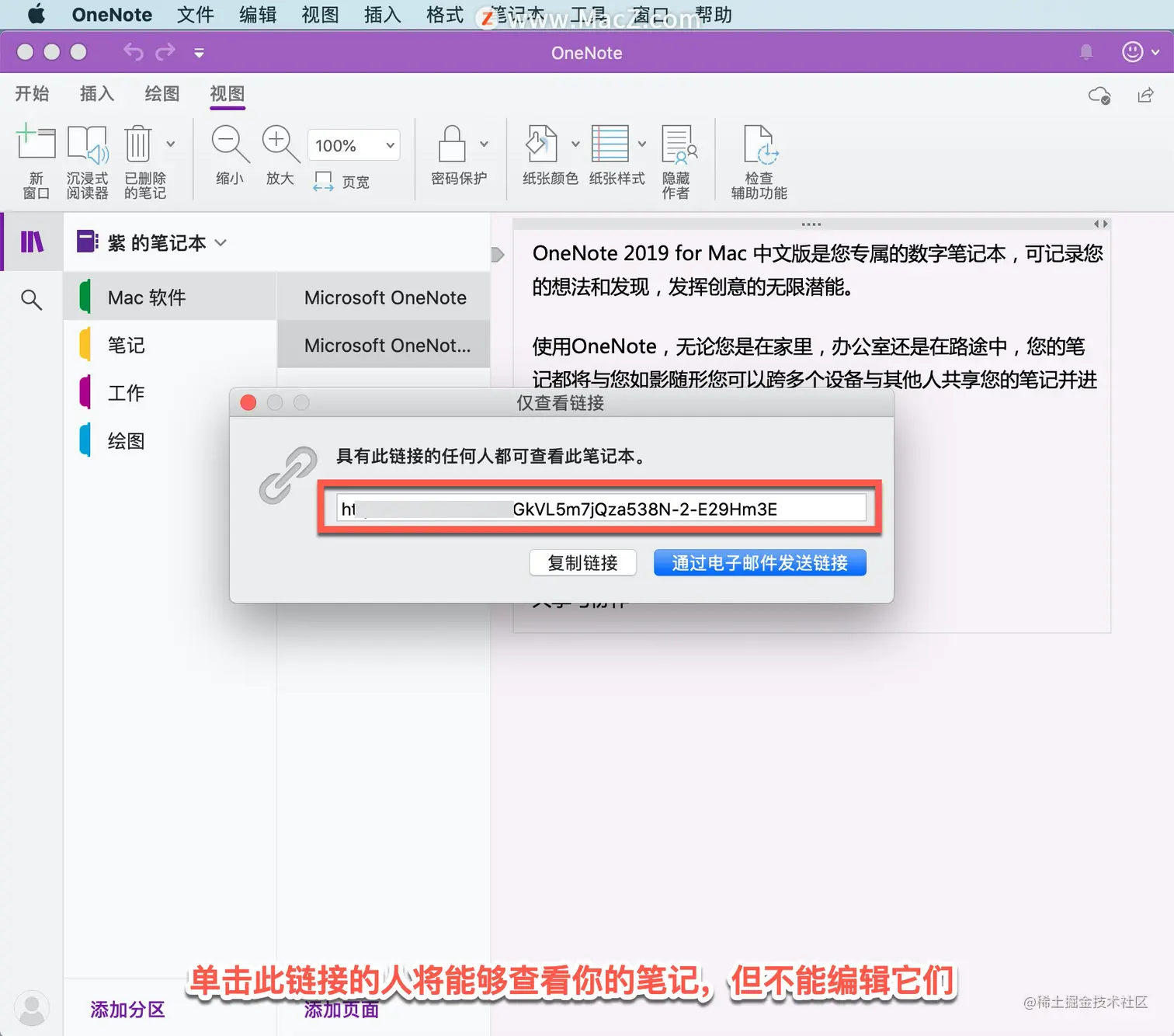Select the 笔记 section
The image size is (1174, 1036).
170,345
